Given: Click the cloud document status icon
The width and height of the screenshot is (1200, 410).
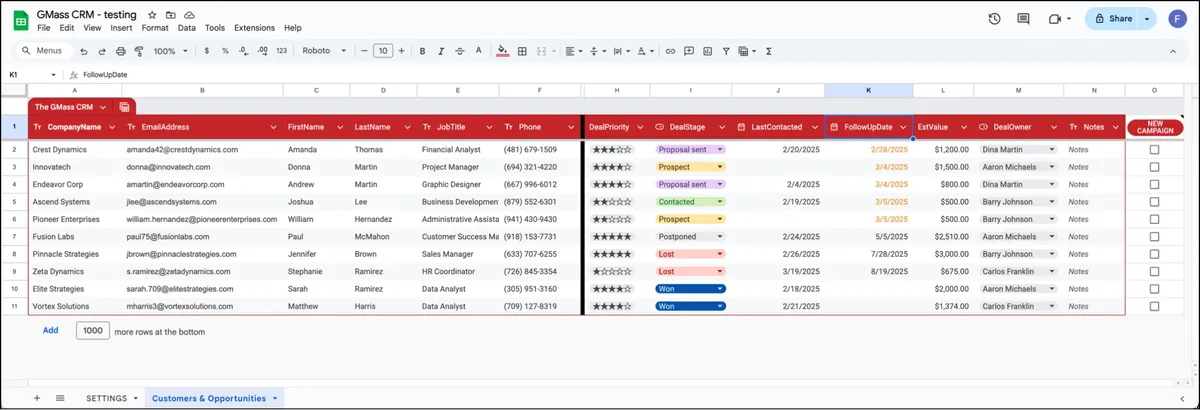Looking at the screenshot, I should coord(189,16).
